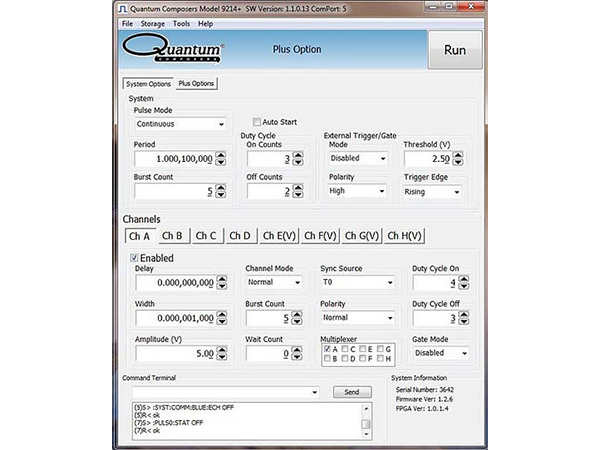Send the command from the terminal
The height and width of the screenshot is (450, 600).
point(352,392)
